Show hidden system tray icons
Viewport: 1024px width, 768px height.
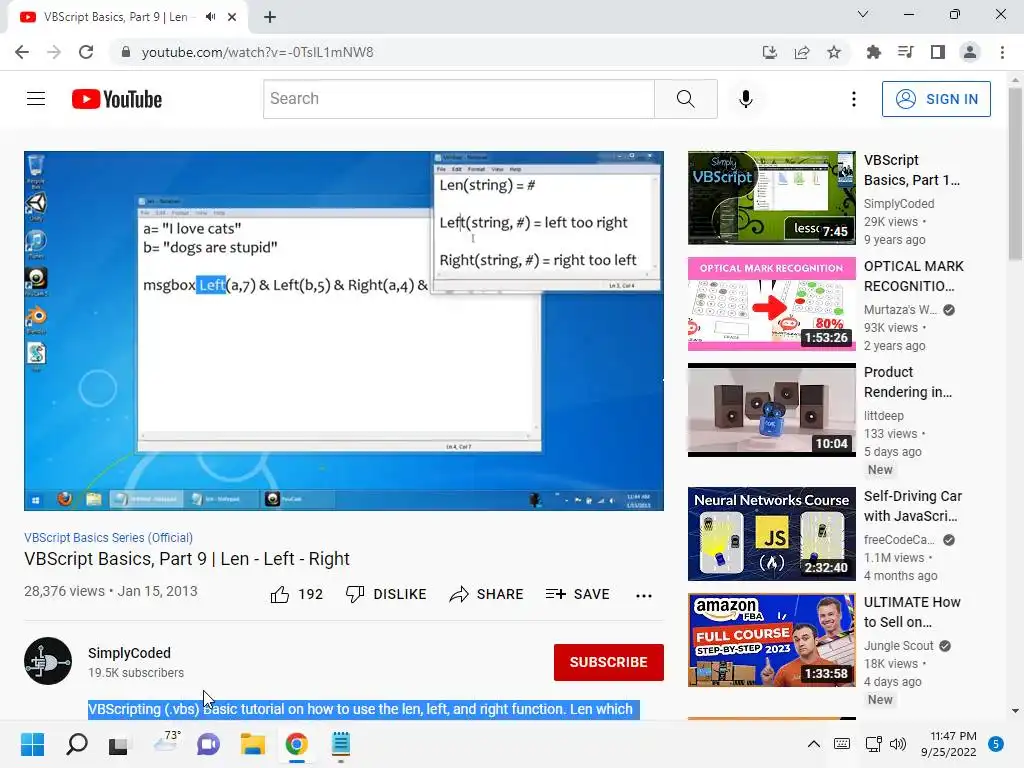[x=814, y=744]
